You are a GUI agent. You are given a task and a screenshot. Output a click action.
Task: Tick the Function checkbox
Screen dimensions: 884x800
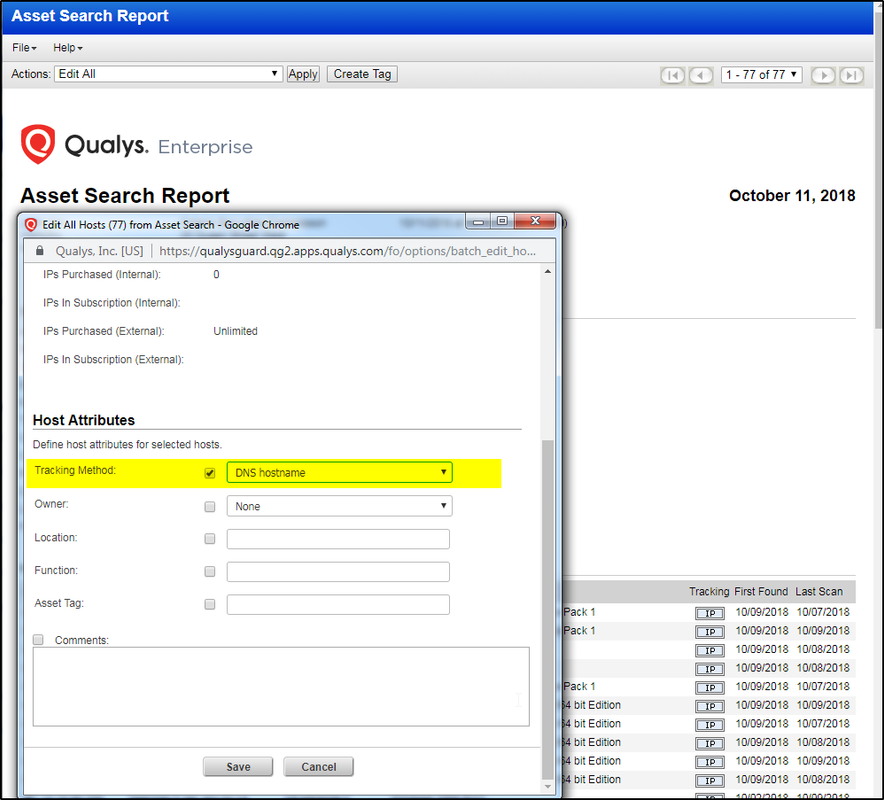pyautogui.click(x=210, y=572)
